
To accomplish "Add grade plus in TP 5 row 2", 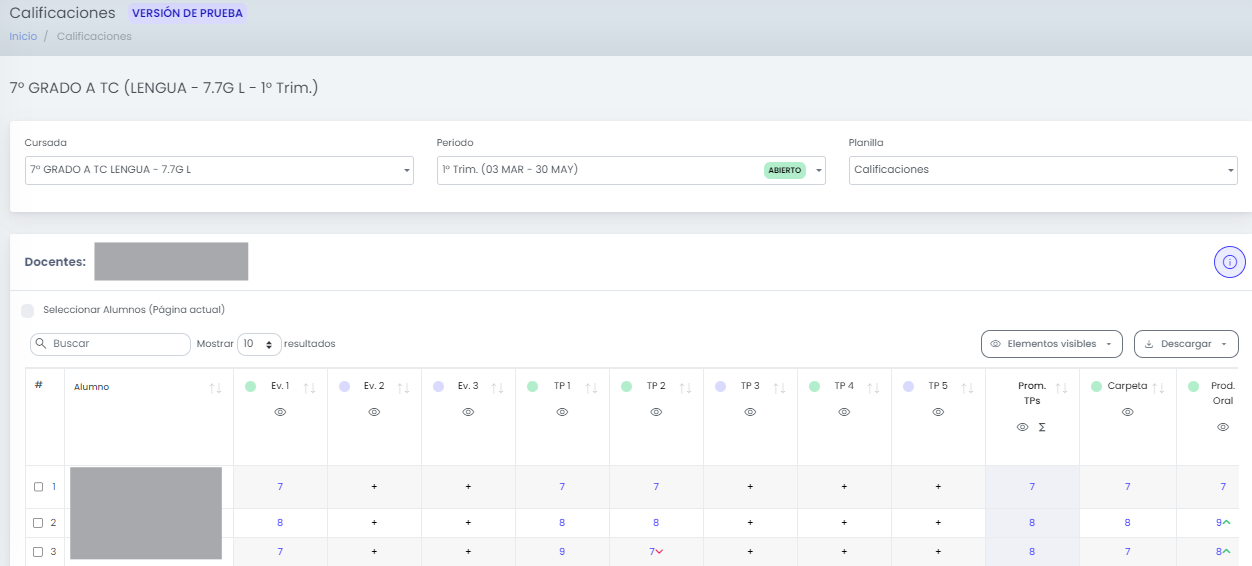I will [938, 522].
